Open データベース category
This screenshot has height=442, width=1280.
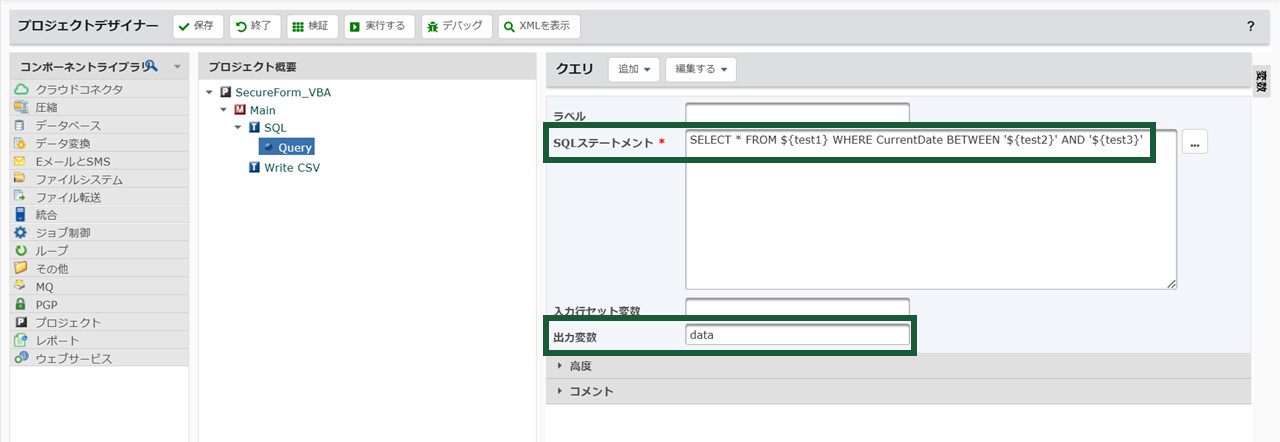pyautogui.click(x=99, y=125)
